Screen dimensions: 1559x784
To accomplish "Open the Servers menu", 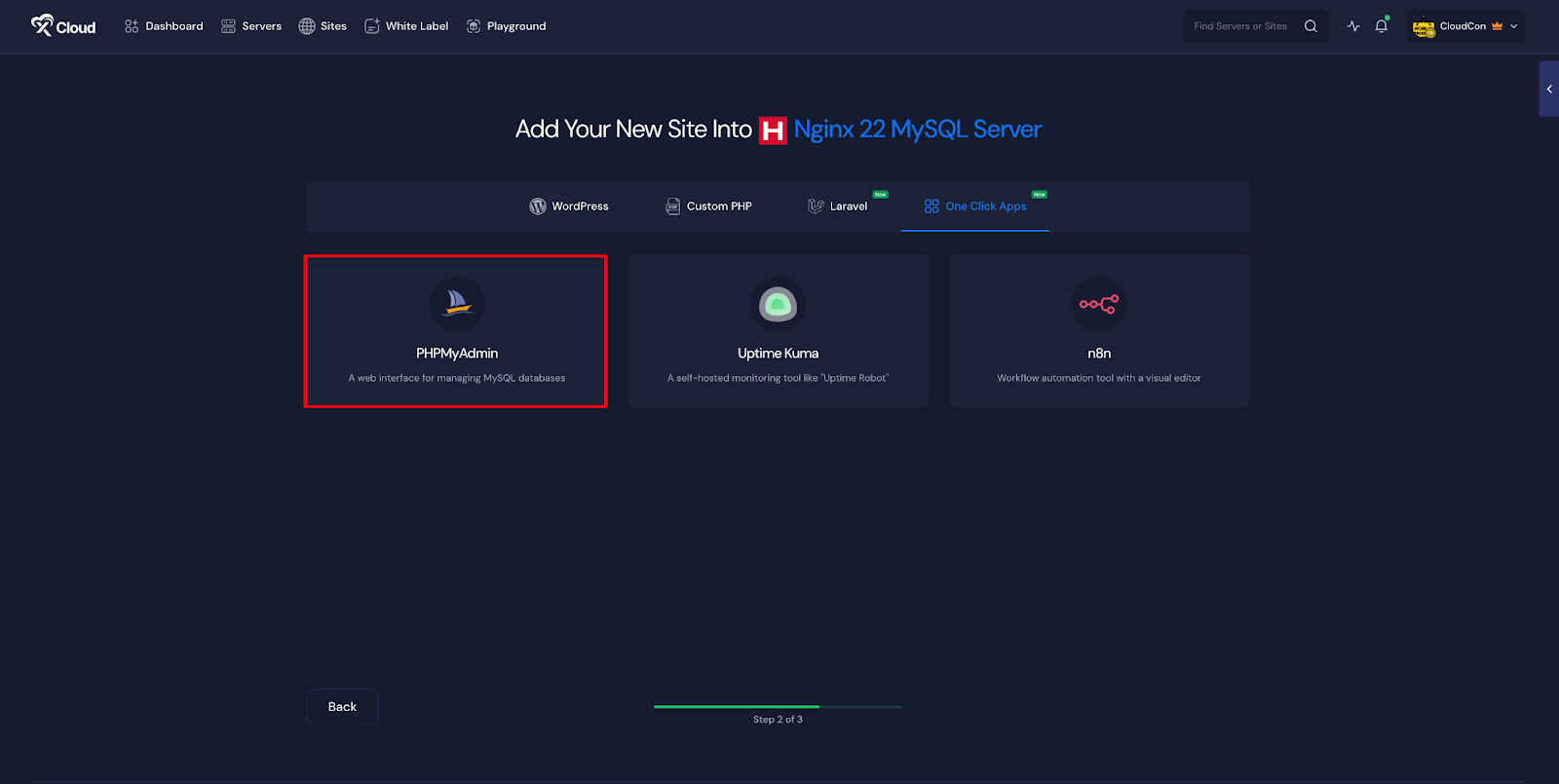I will 251,26.
